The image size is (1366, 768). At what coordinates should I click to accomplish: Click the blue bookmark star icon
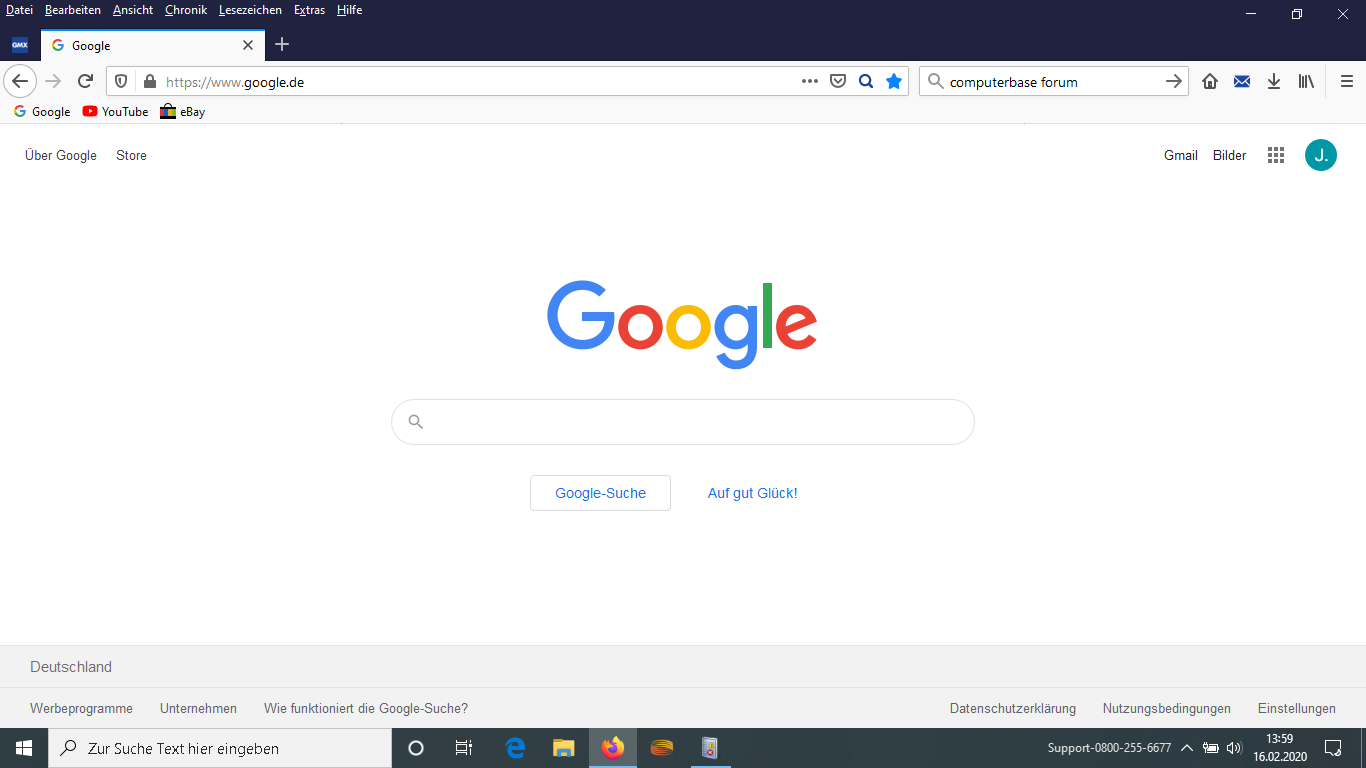[894, 81]
